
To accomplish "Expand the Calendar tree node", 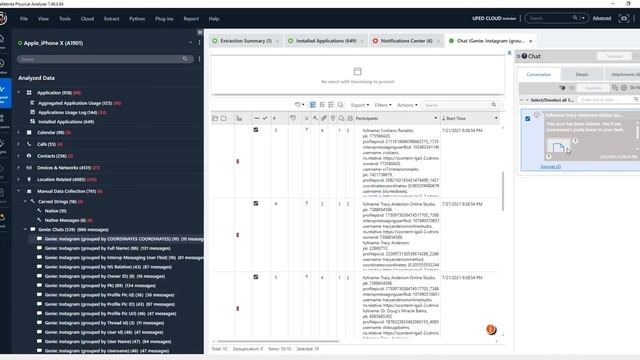I will coord(19,132).
